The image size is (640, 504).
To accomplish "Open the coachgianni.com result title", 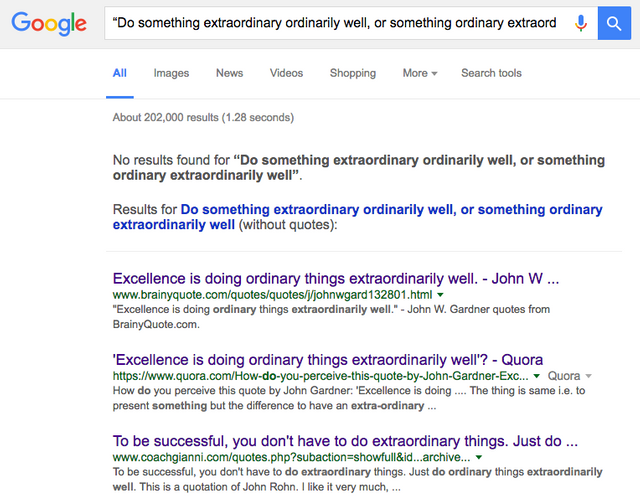I will [x=345, y=440].
